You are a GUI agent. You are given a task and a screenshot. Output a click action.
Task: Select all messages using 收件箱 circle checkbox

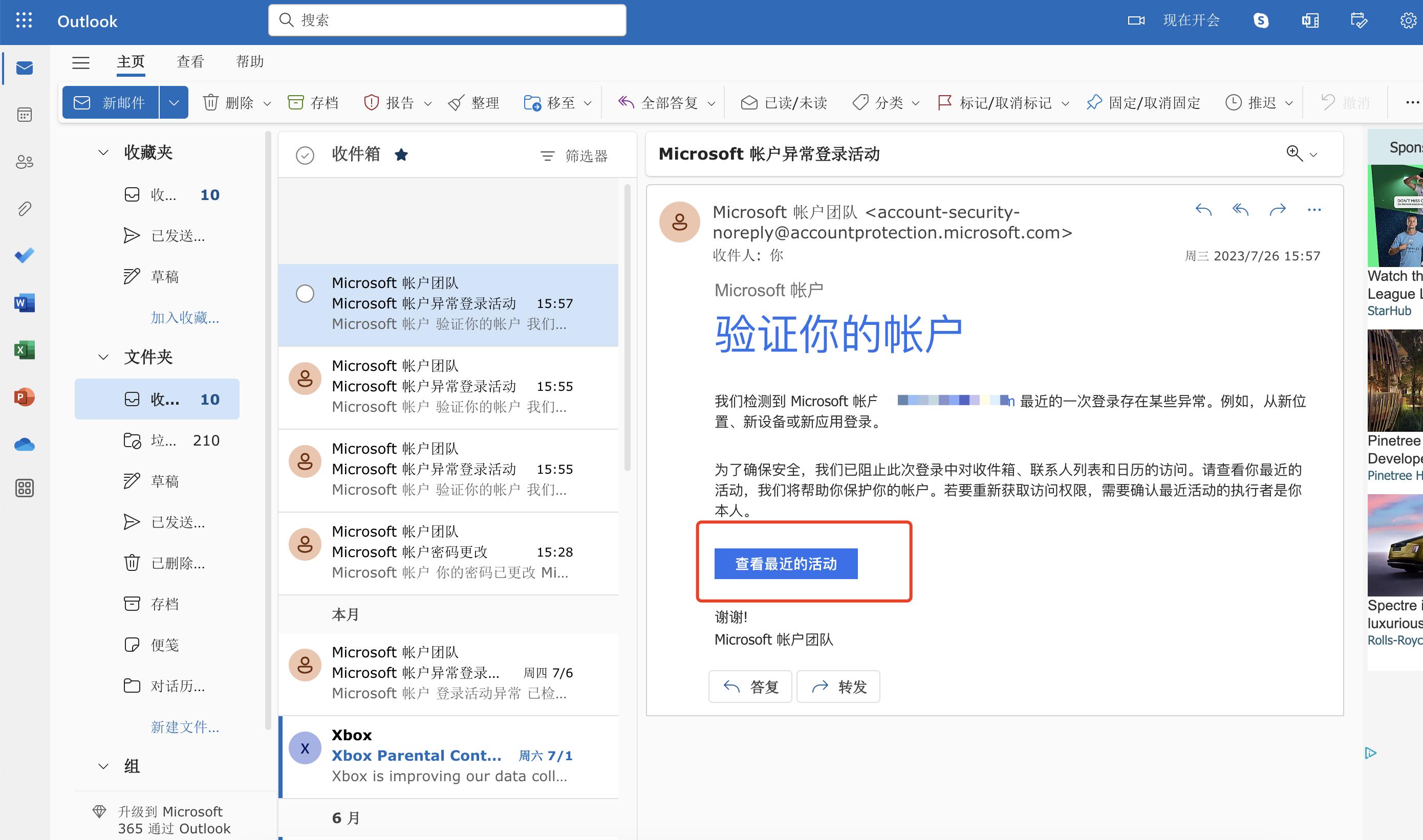(x=305, y=155)
